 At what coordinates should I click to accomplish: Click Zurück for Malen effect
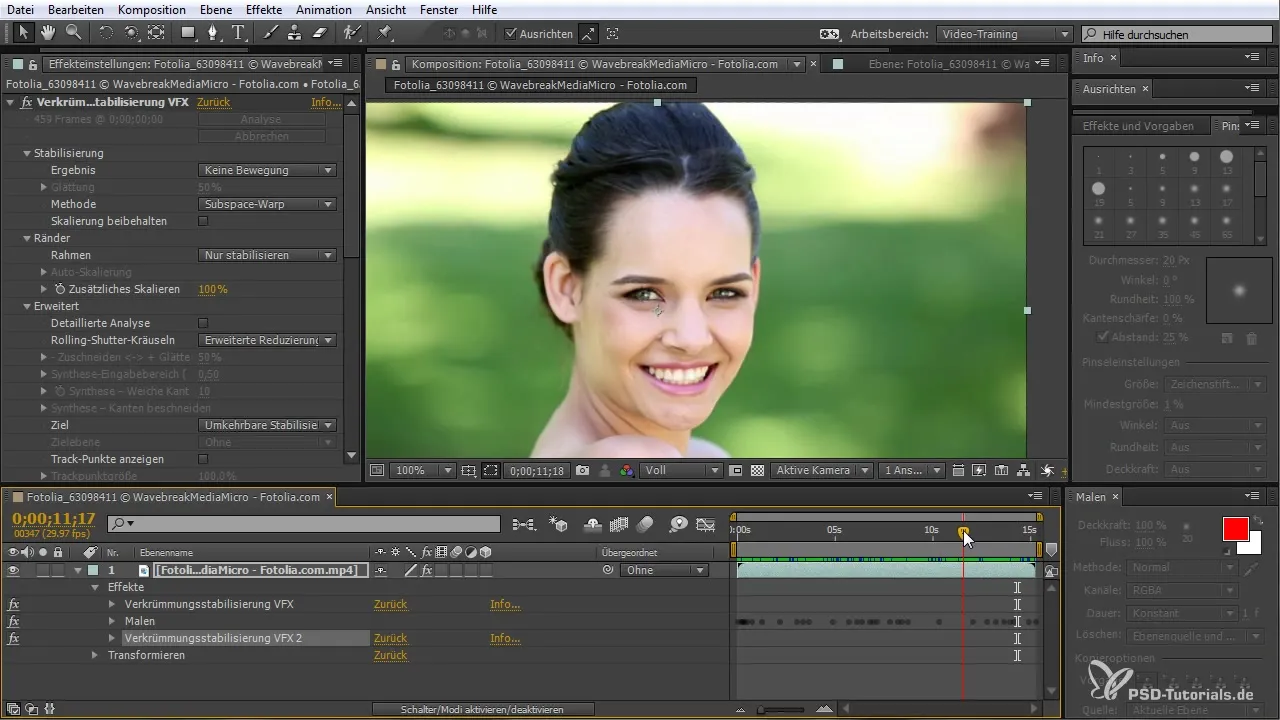(x=390, y=621)
